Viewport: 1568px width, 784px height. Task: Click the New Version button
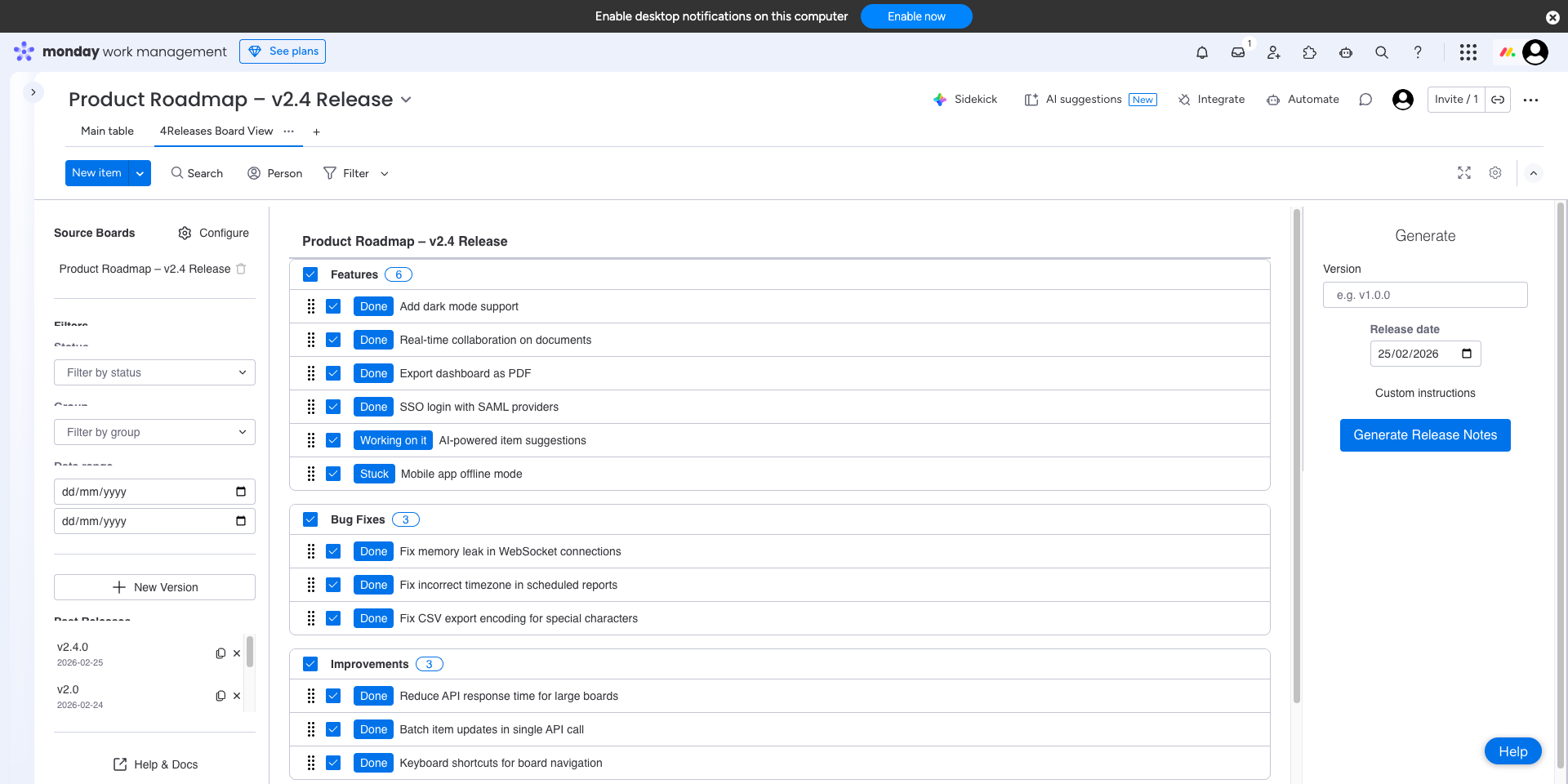point(154,587)
